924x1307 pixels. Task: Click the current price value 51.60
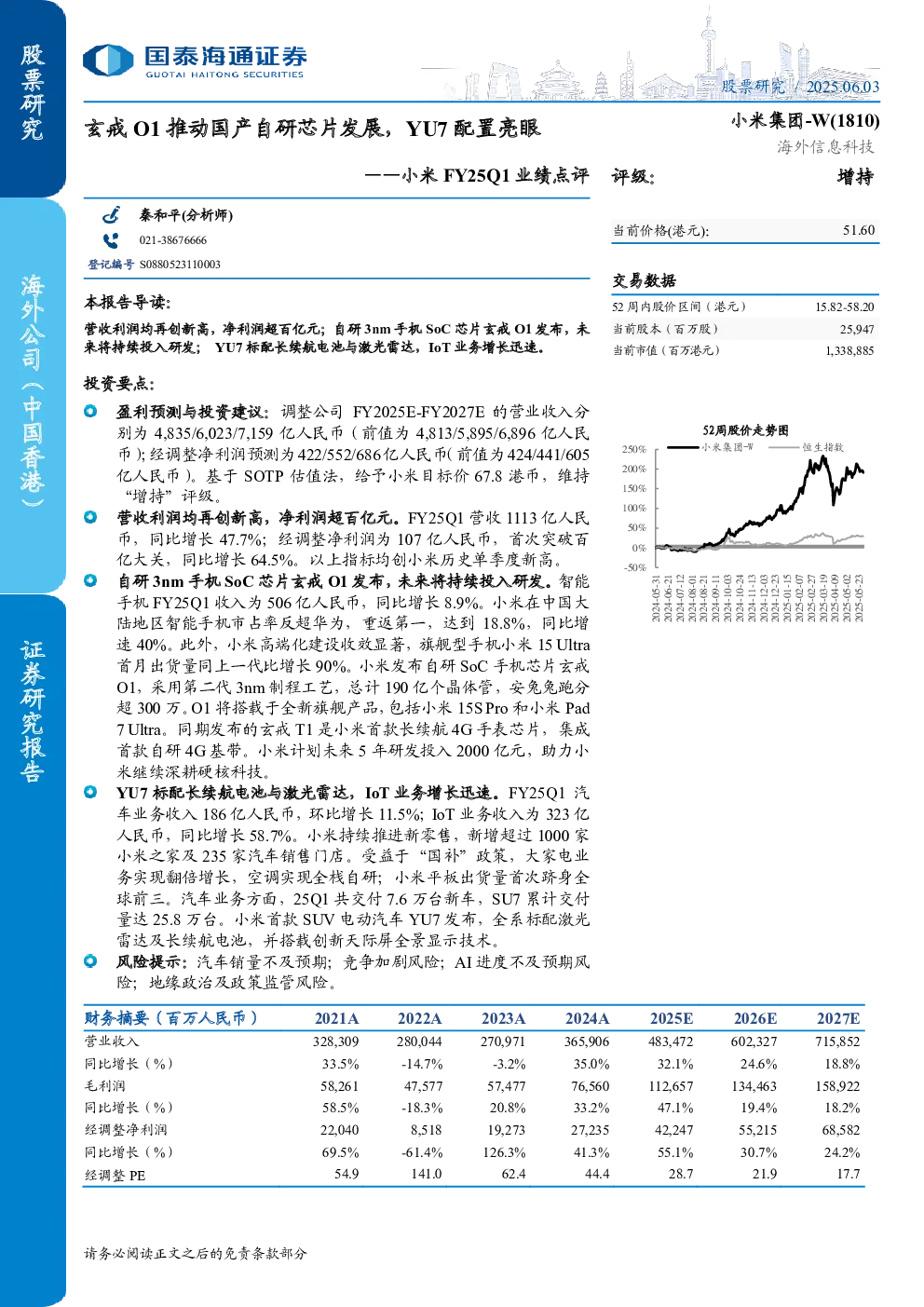pos(859,230)
